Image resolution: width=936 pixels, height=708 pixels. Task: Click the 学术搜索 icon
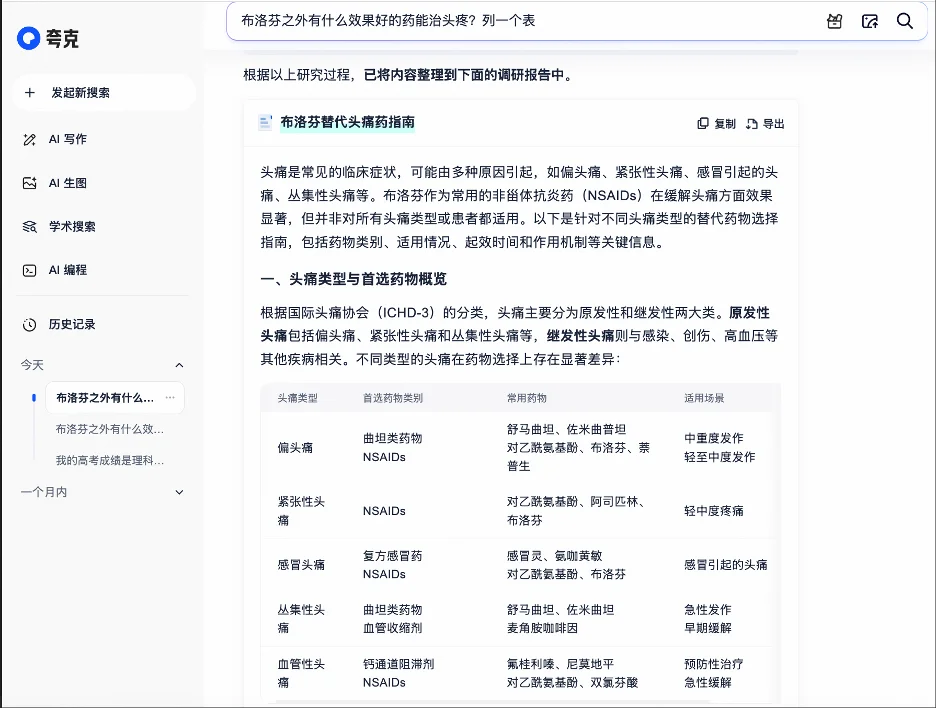[29, 227]
